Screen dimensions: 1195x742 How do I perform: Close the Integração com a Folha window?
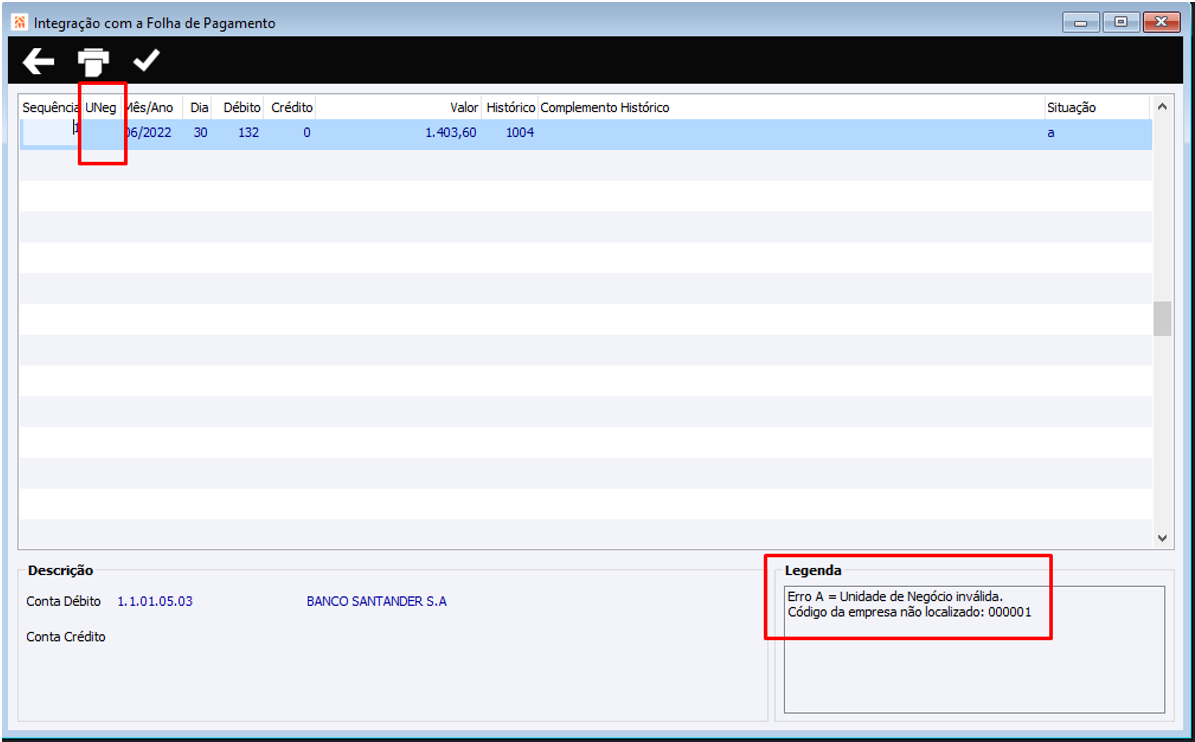1161,22
